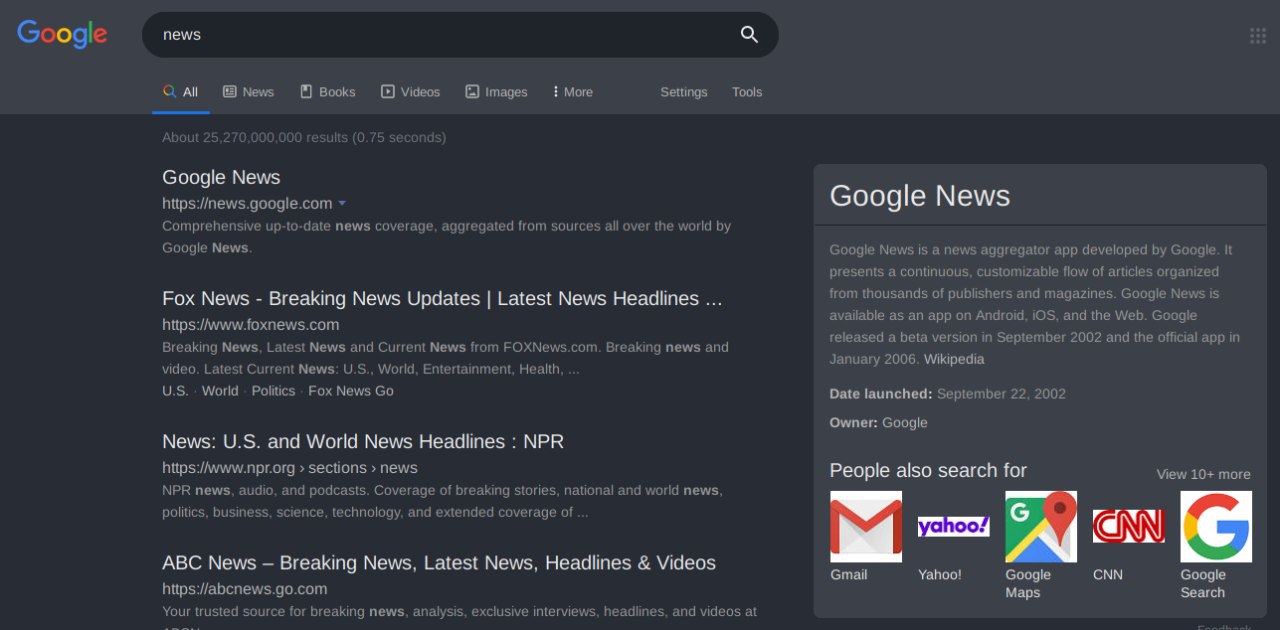Click the Yahoo! logo thumbnail

pyautogui.click(x=953, y=526)
